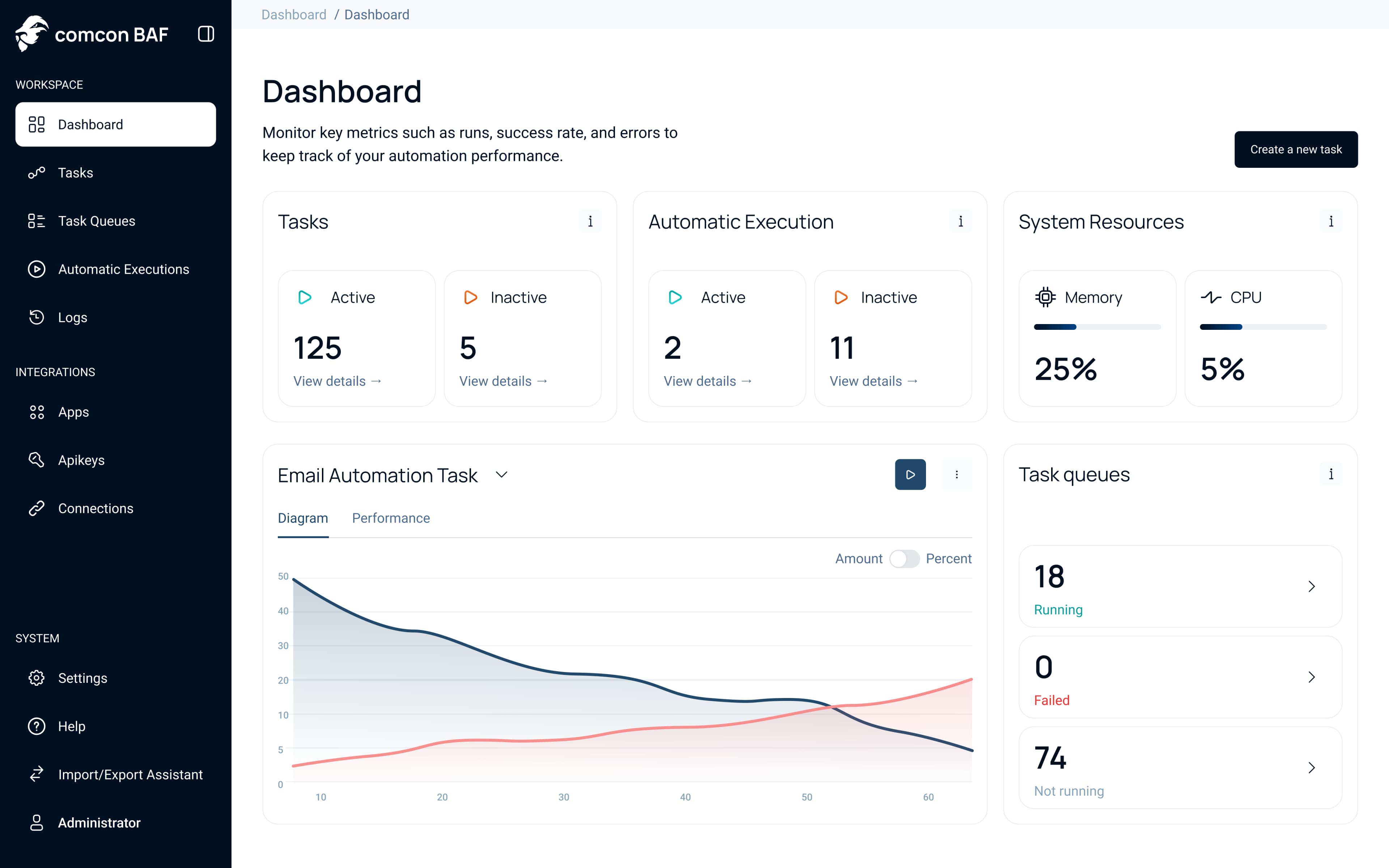Expand the 18 Running task queue entry
The width and height of the screenshot is (1389, 868).
click(1312, 586)
